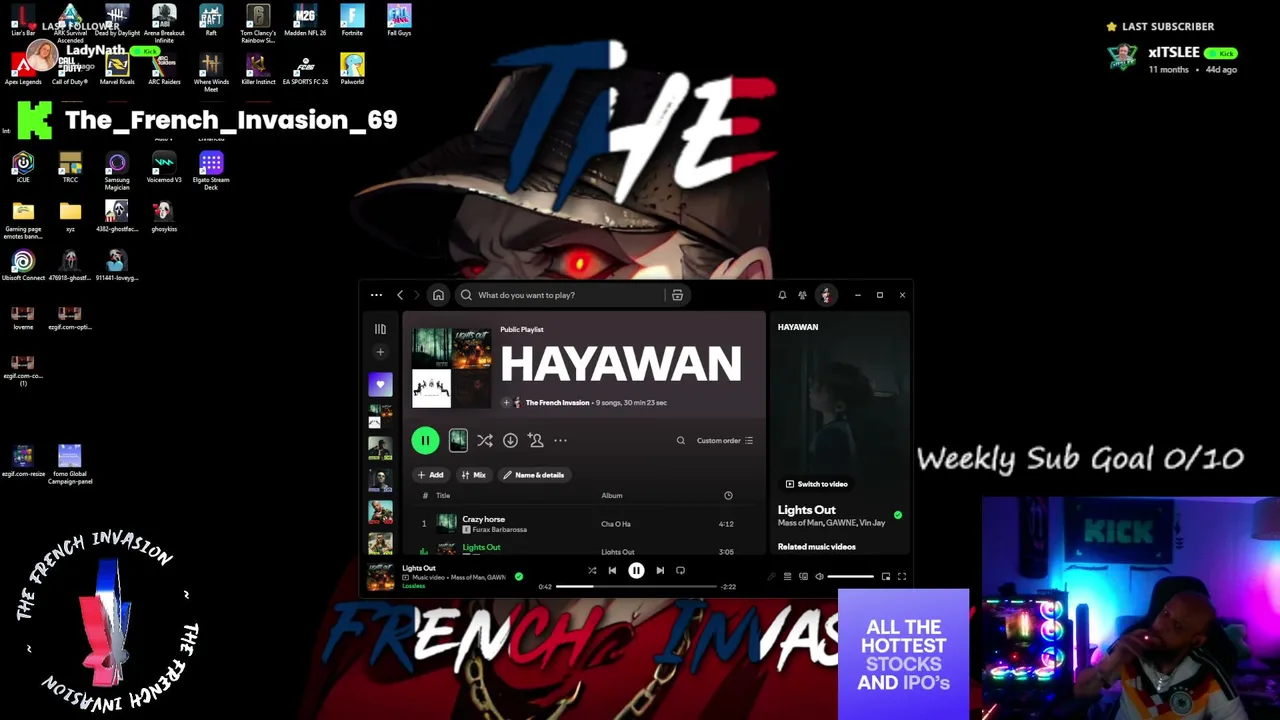Open Elgato Stream Deck shortcut
1280x720 pixels.
point(211,170)
